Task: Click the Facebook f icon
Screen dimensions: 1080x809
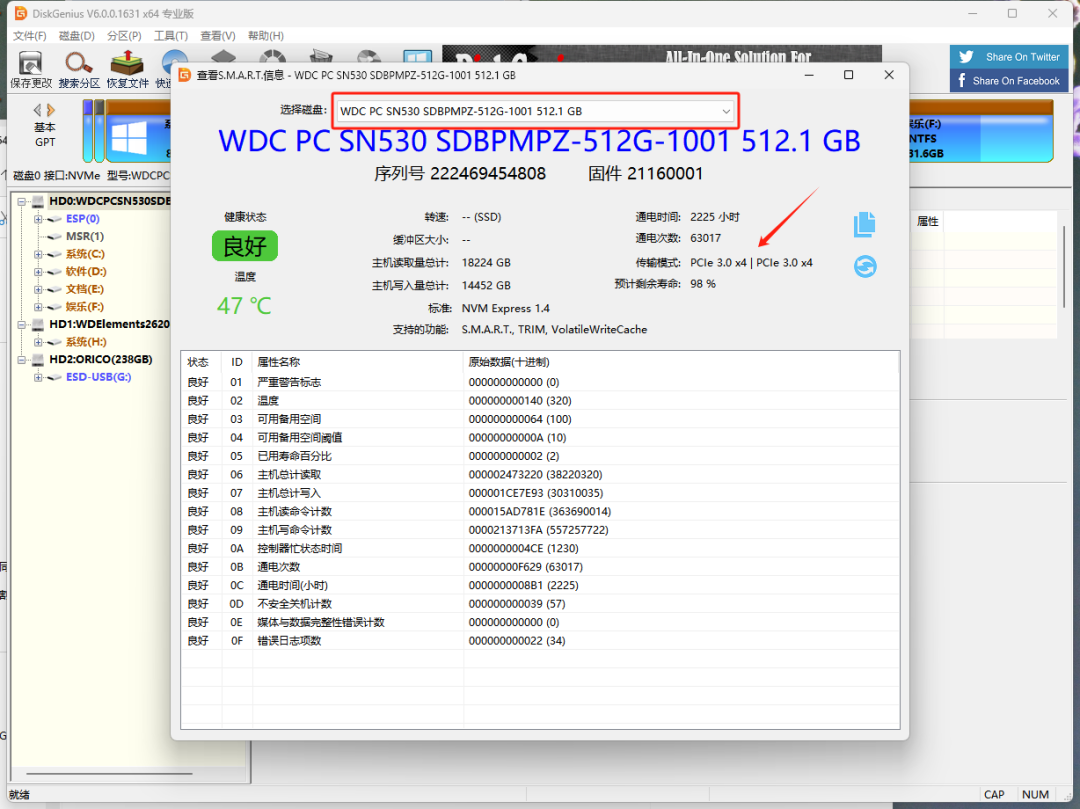Action: click(x=962, y=81)
